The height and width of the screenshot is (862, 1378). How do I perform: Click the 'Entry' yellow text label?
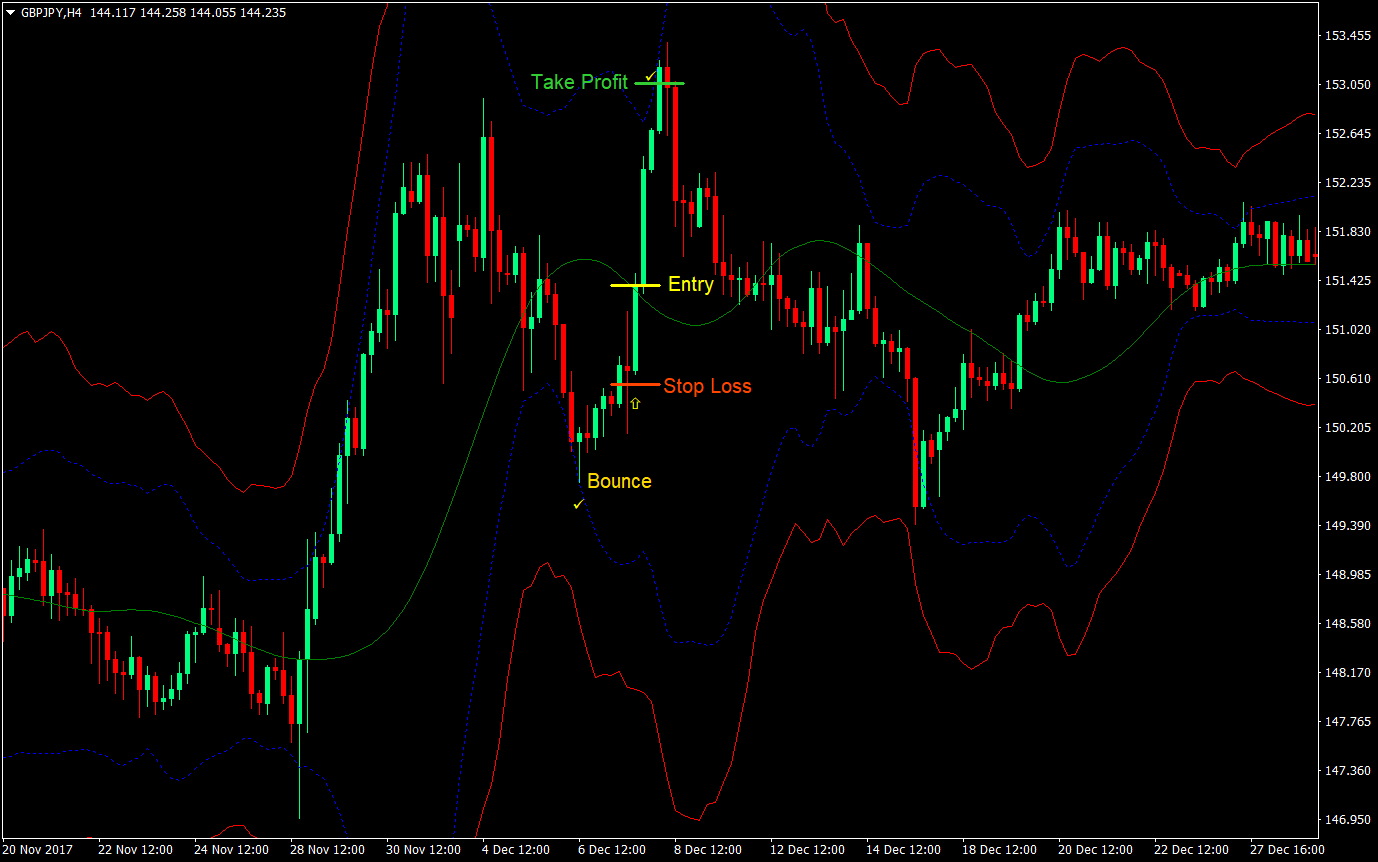pyautogui.click(x=690, y=284)
